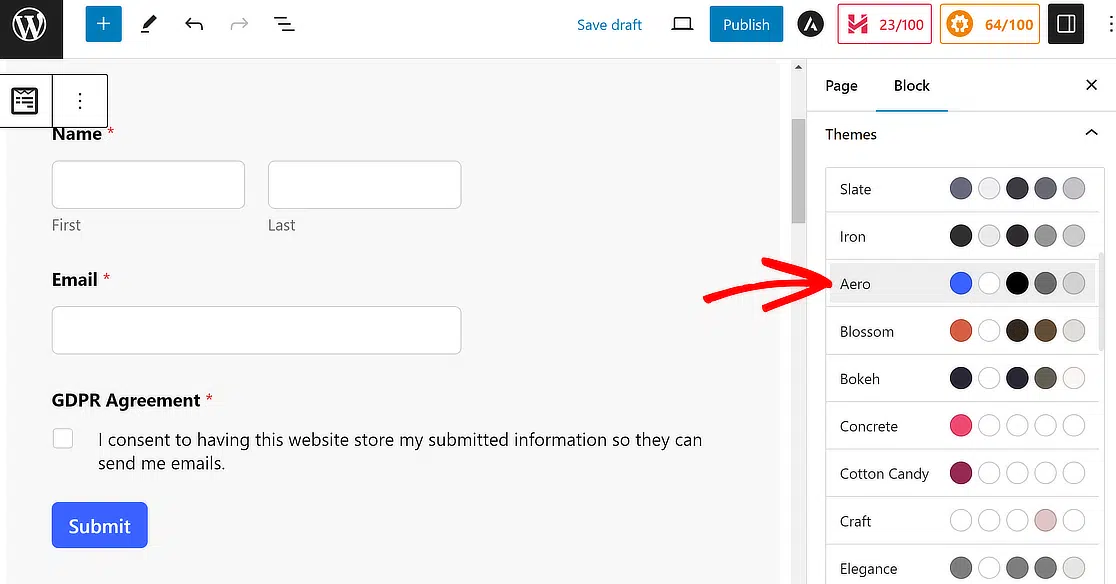1116x584 pixels.
Task: Select the Iron theme
Action: point(962,236)
